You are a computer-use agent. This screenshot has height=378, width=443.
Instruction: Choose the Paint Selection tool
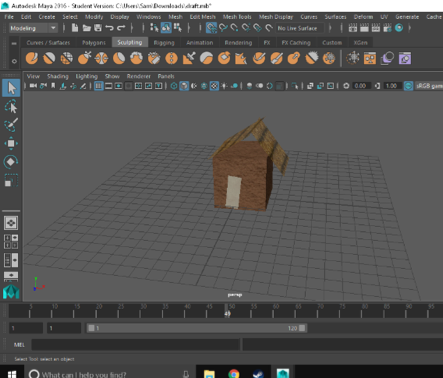(x=11, y=125)
